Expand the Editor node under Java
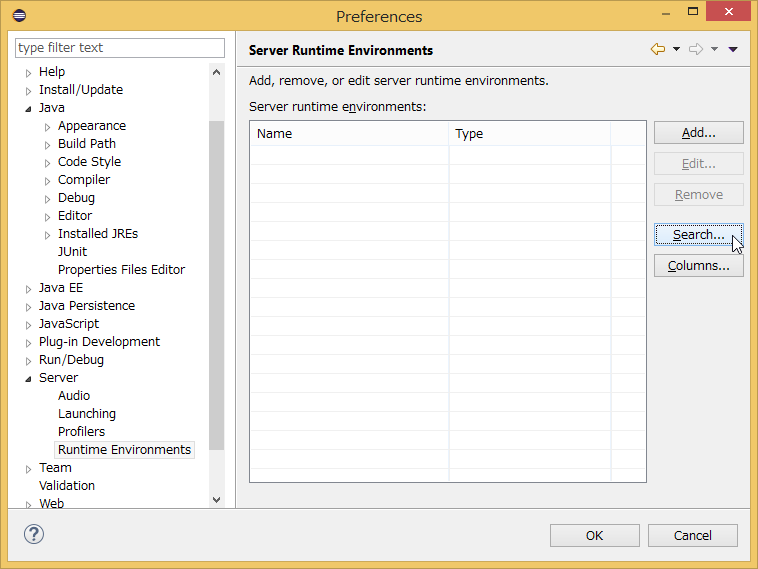Viewport: 758px width, 569px height. (47, 217)
